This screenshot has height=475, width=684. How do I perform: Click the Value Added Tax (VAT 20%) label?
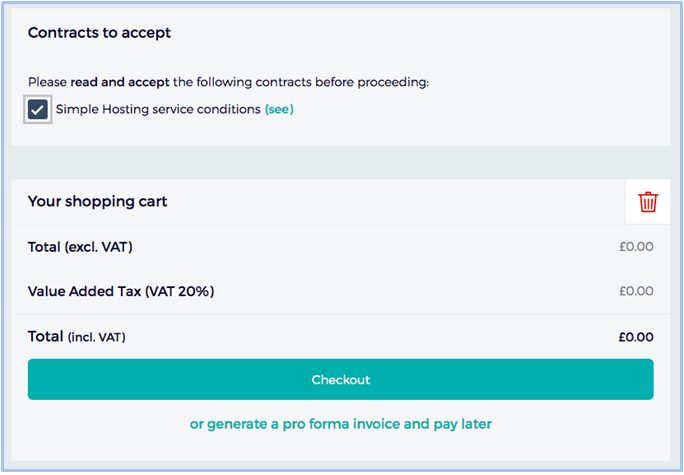(x=121, y=291)
